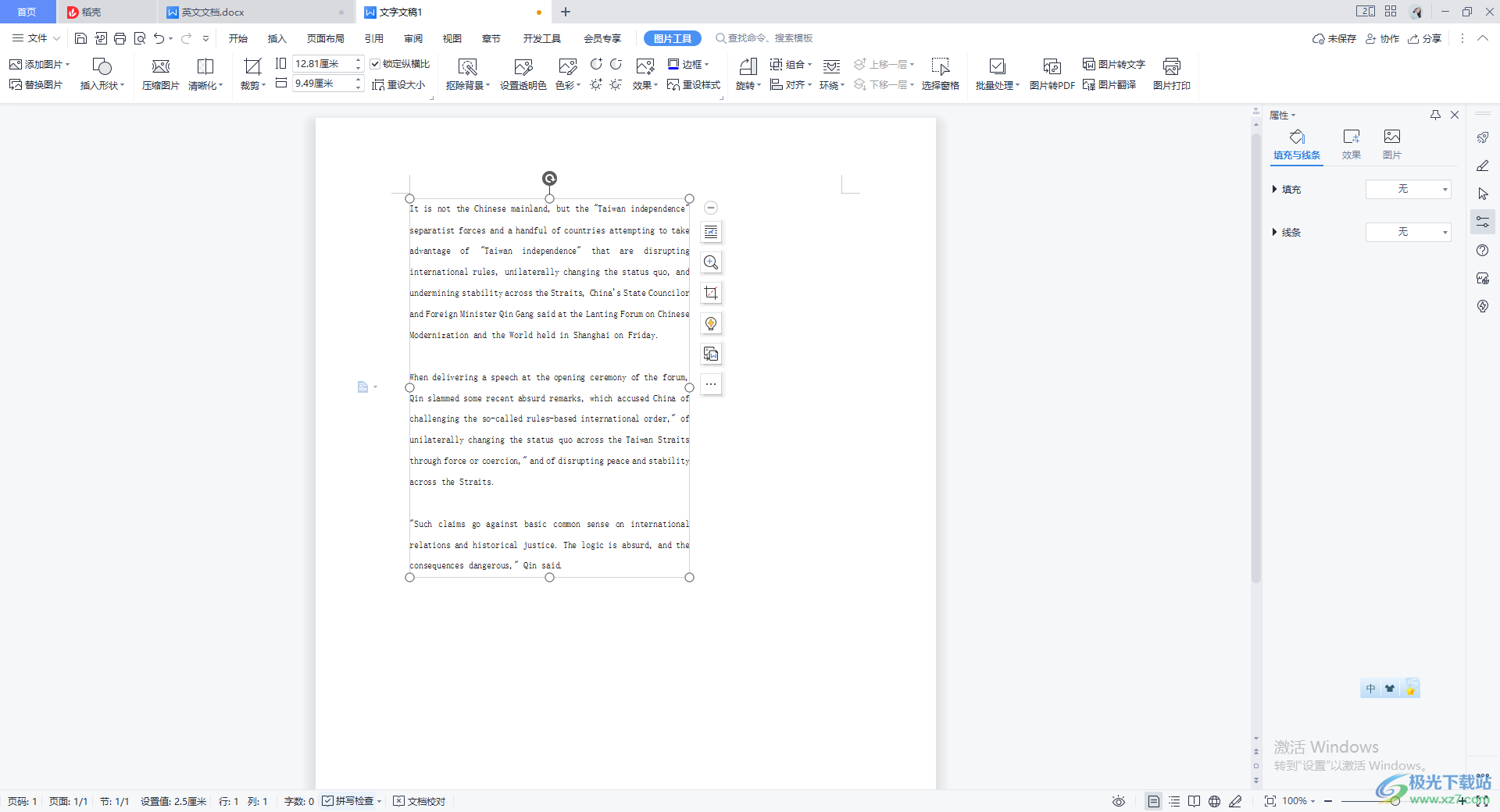Open the 审阅 (Review) ribbon tab

pos(413,38)
